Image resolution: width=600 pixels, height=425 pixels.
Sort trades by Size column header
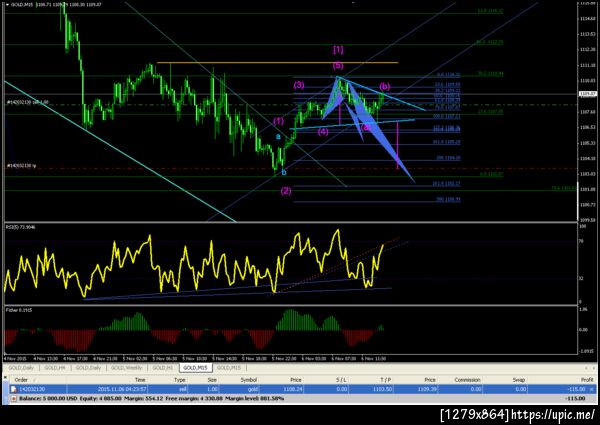pyautogui.click(x=212, y=380)
